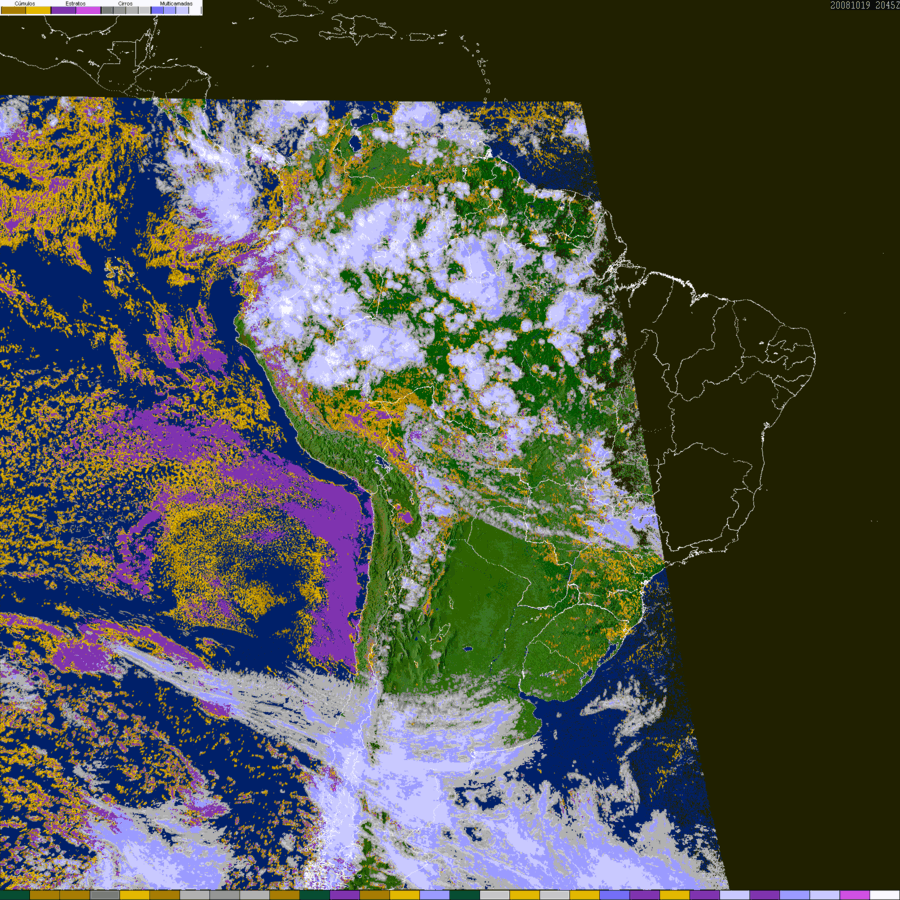
Task: Click the 'Cúmulos' legend label
Action: click(25, 3)
